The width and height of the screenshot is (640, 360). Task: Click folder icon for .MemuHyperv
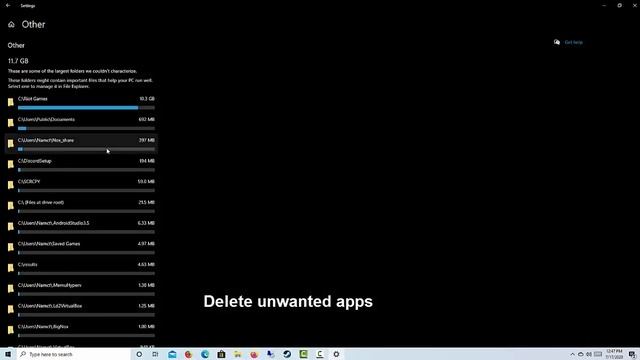click(x=11, y=289)
